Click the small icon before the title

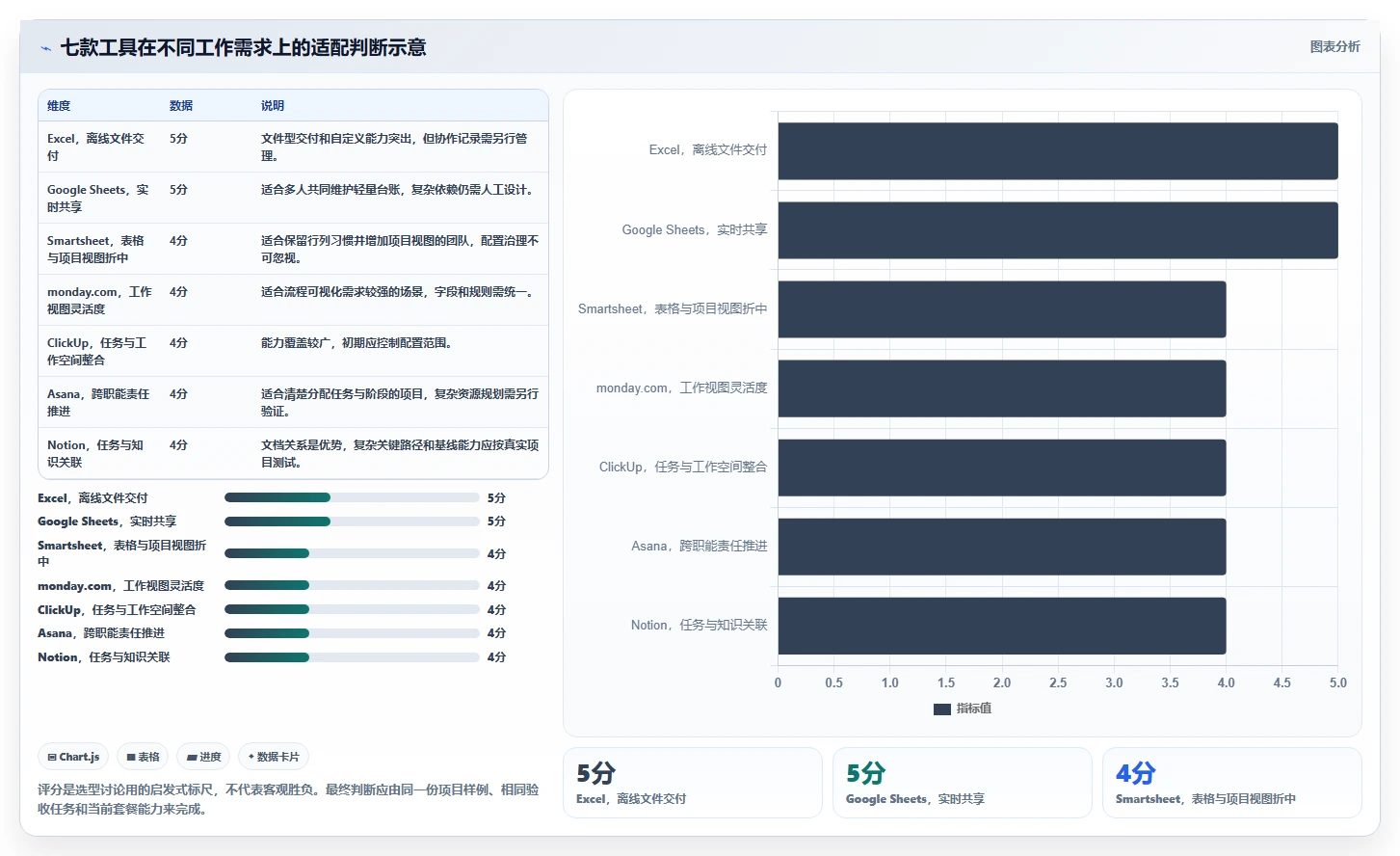[x=45, y=48]
